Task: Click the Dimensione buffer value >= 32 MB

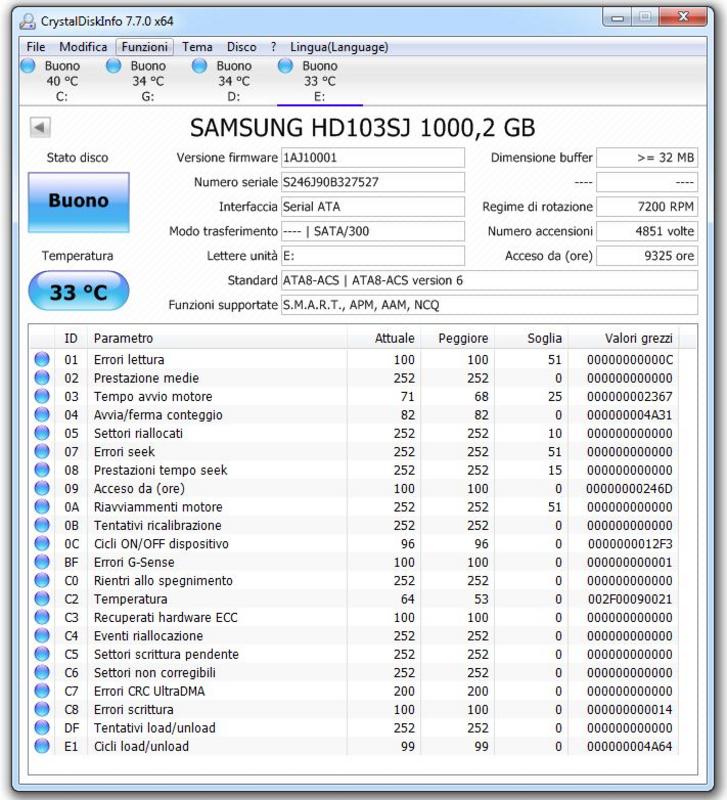Action: click(647, 158)
